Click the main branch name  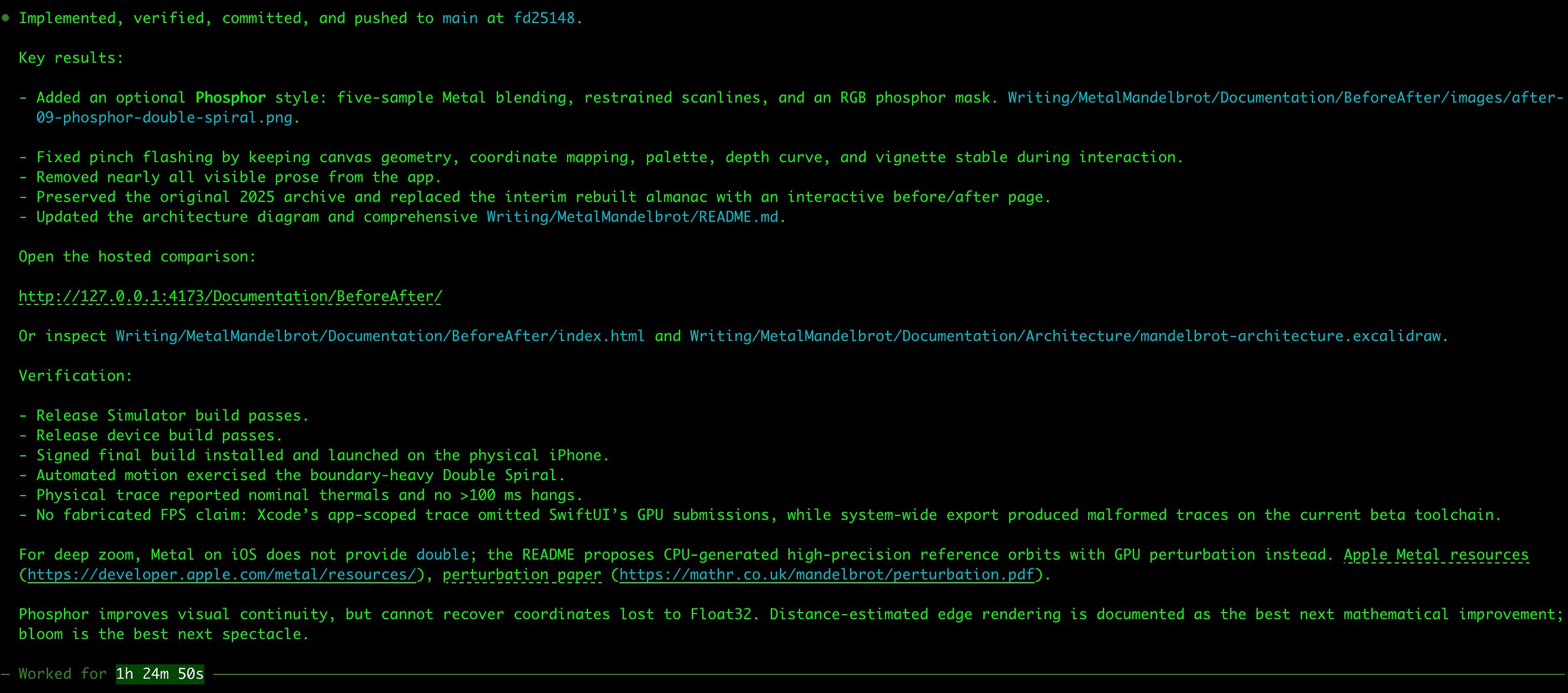pos(460,18)
